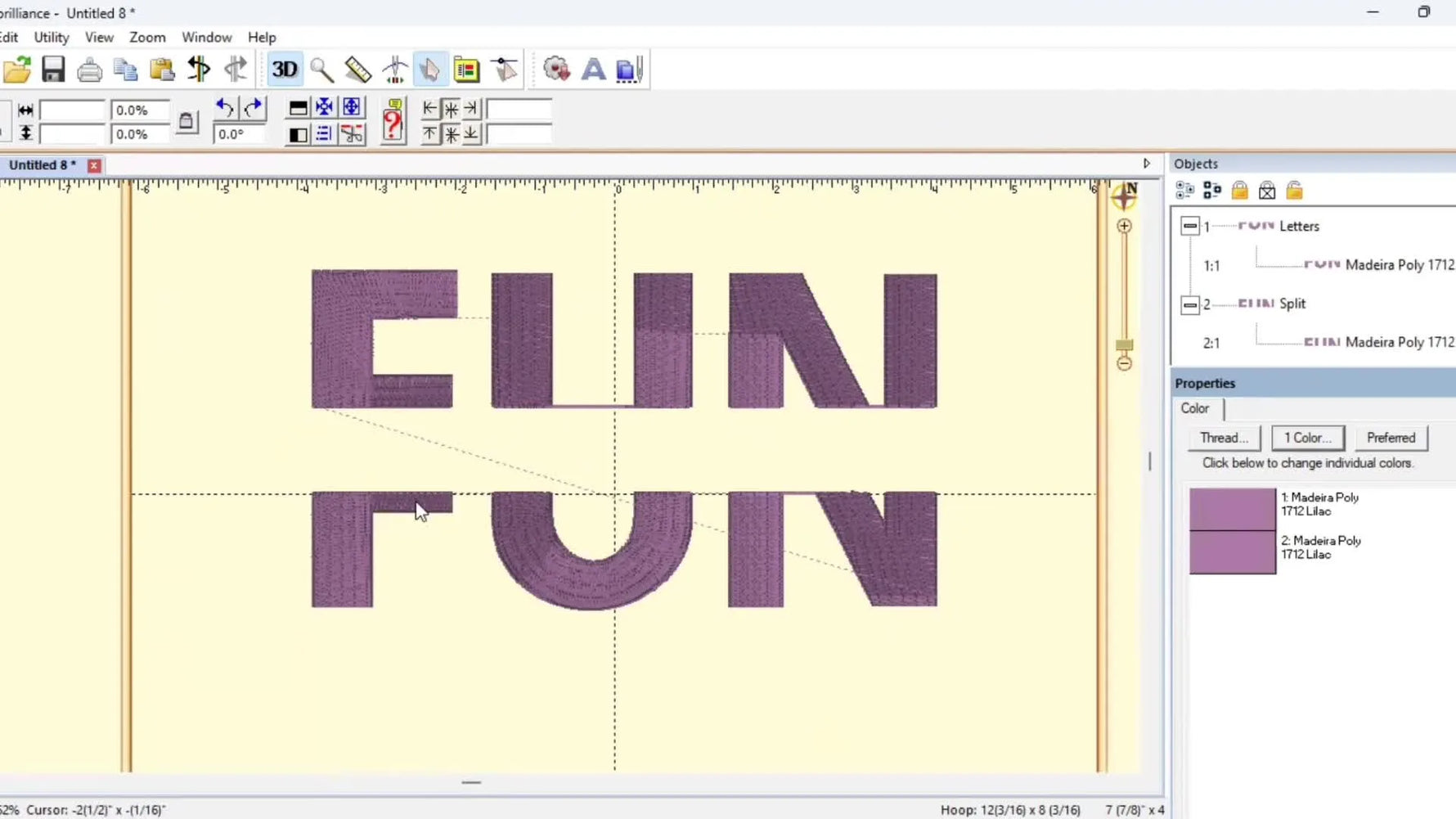
Task: Click the grayed icon left of 3D
Action: pyautogui.click(x=236, y=70)
